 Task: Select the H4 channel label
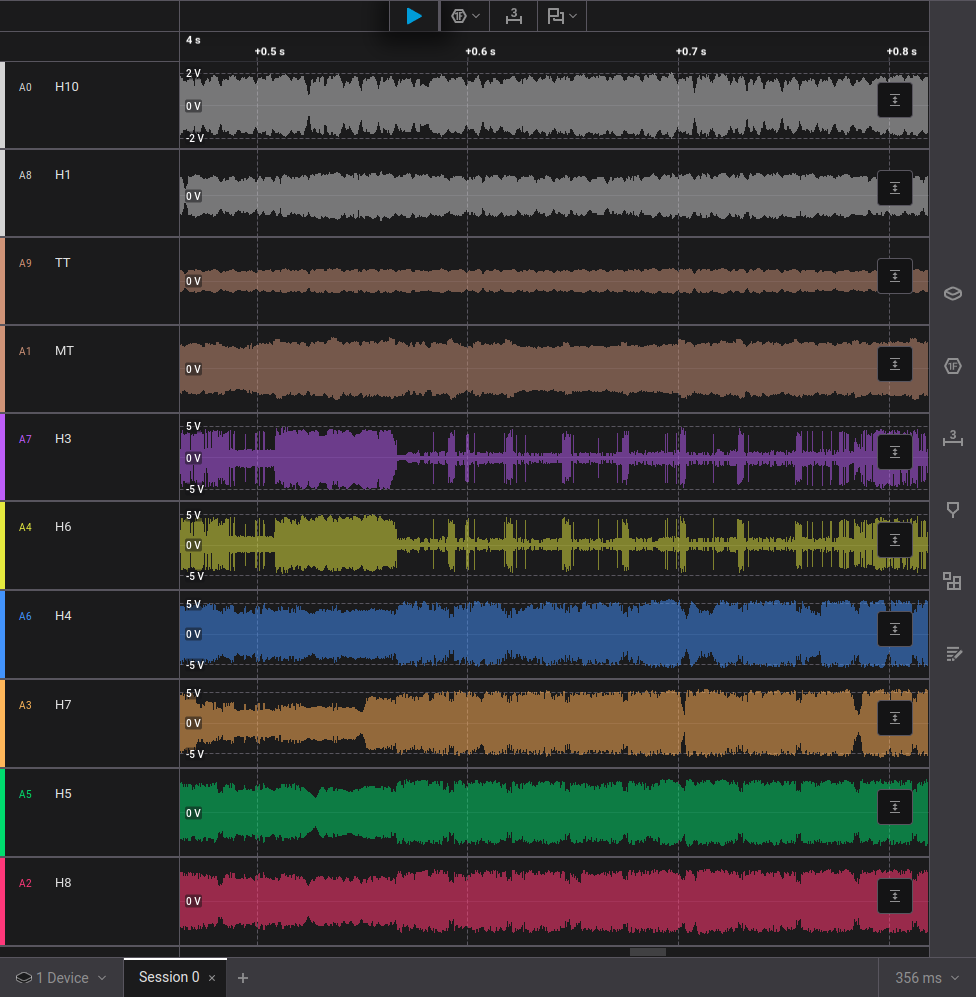63,616
